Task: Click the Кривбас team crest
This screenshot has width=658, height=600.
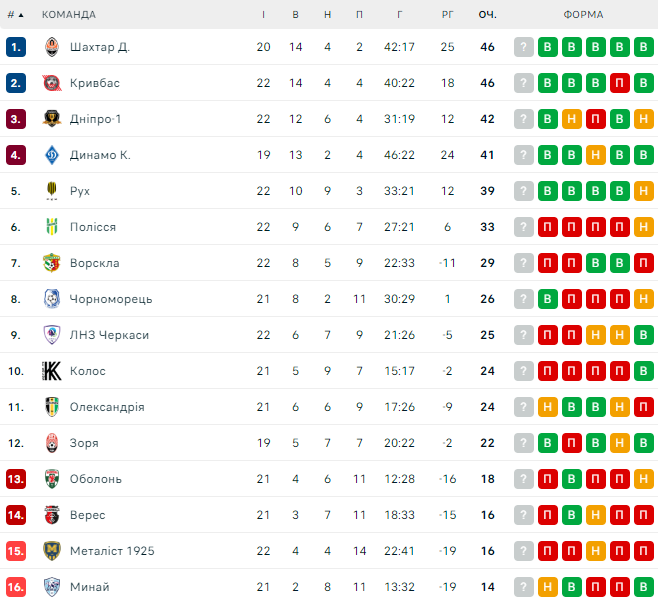Action: [52, 83]
